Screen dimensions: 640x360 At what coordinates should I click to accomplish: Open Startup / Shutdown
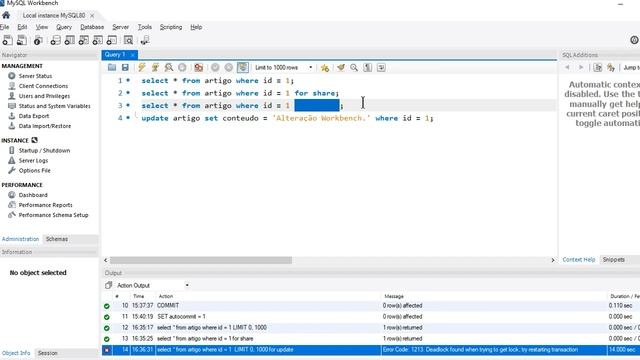(44, 151)
